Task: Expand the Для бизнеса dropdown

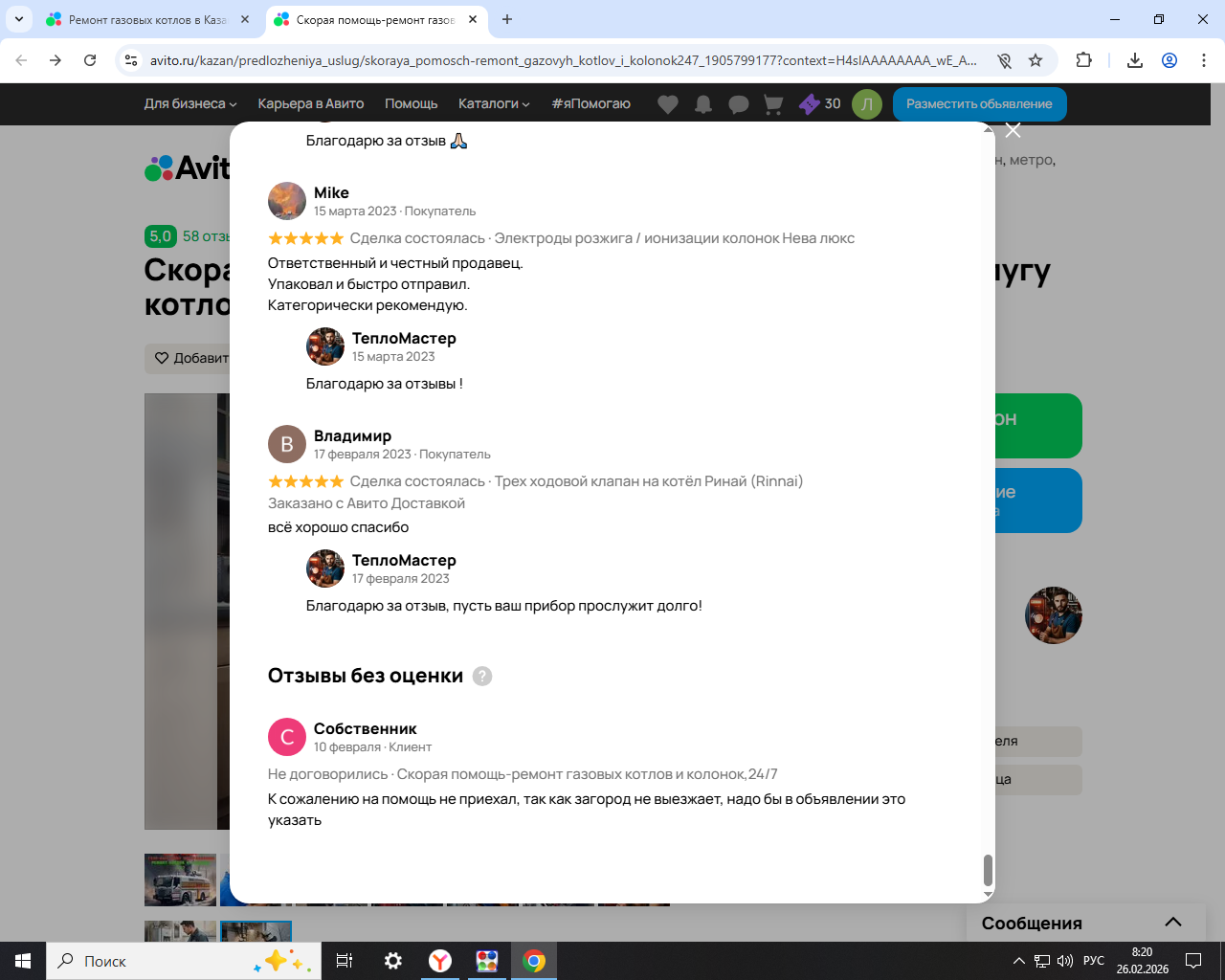Action: 190,103
